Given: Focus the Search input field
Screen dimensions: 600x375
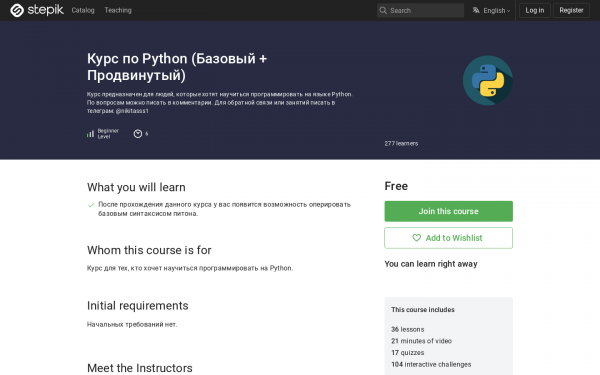Looking at the screenshot, I should [421, 10].
